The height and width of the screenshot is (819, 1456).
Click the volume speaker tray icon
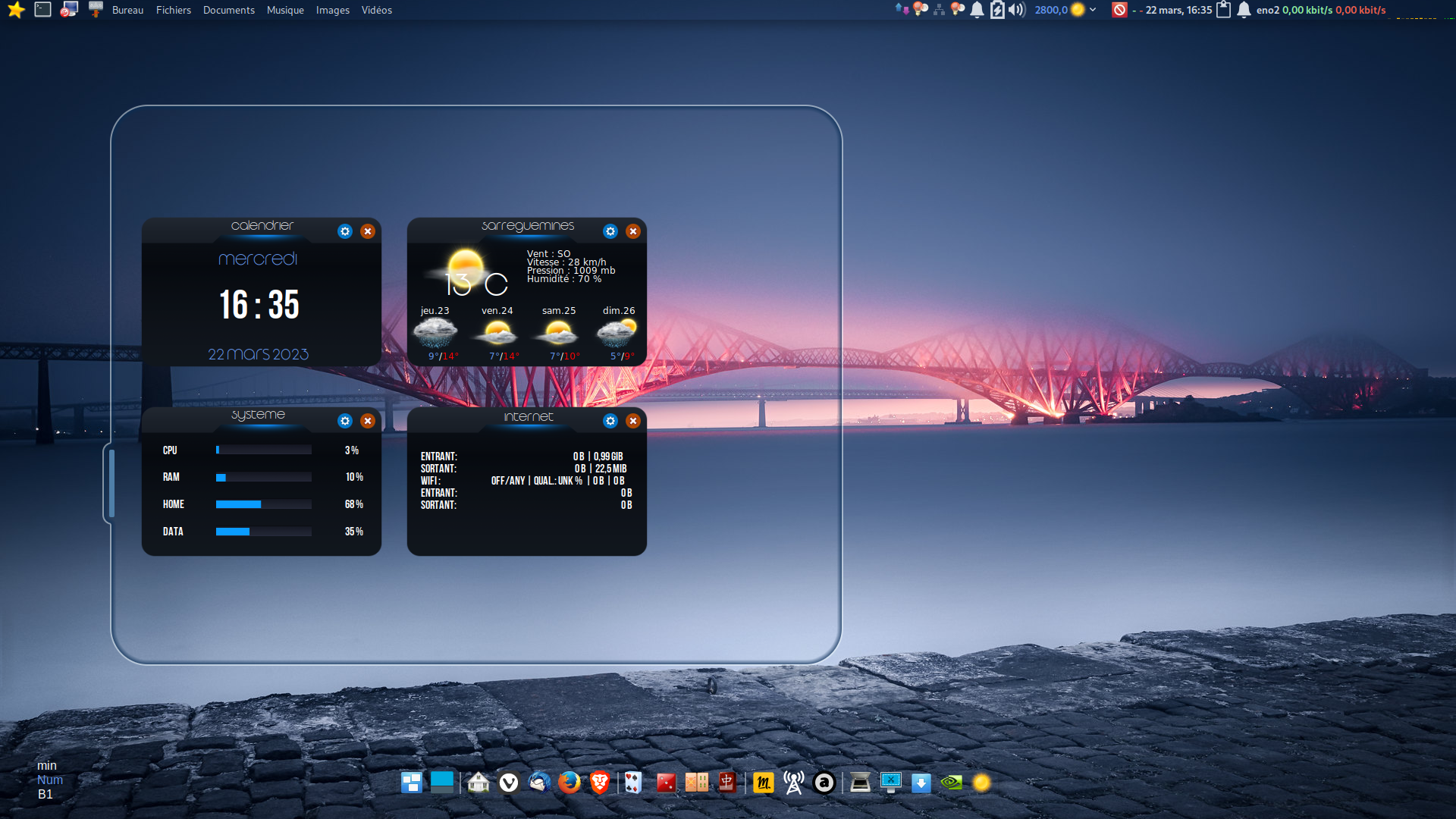(x=1017, y=10)
